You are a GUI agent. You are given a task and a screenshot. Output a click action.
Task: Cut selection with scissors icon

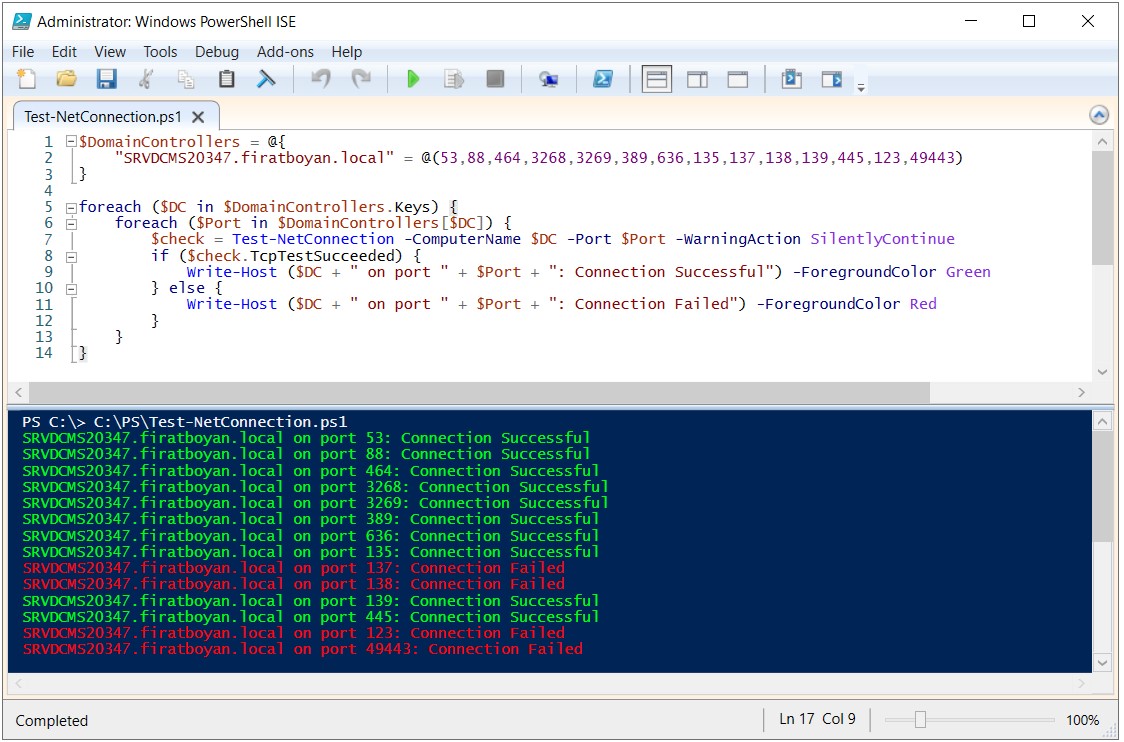point(146,79)
